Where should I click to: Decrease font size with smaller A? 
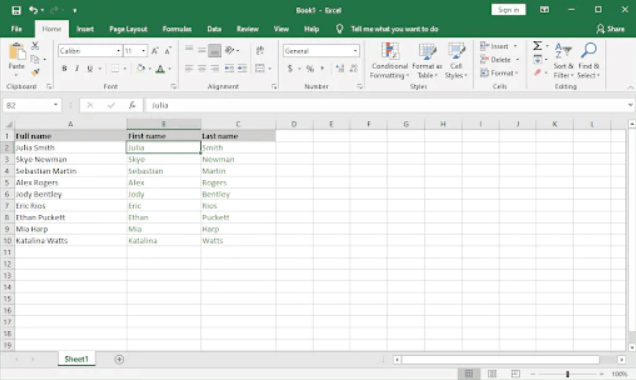pyautogui.click(x=168, y=51)
